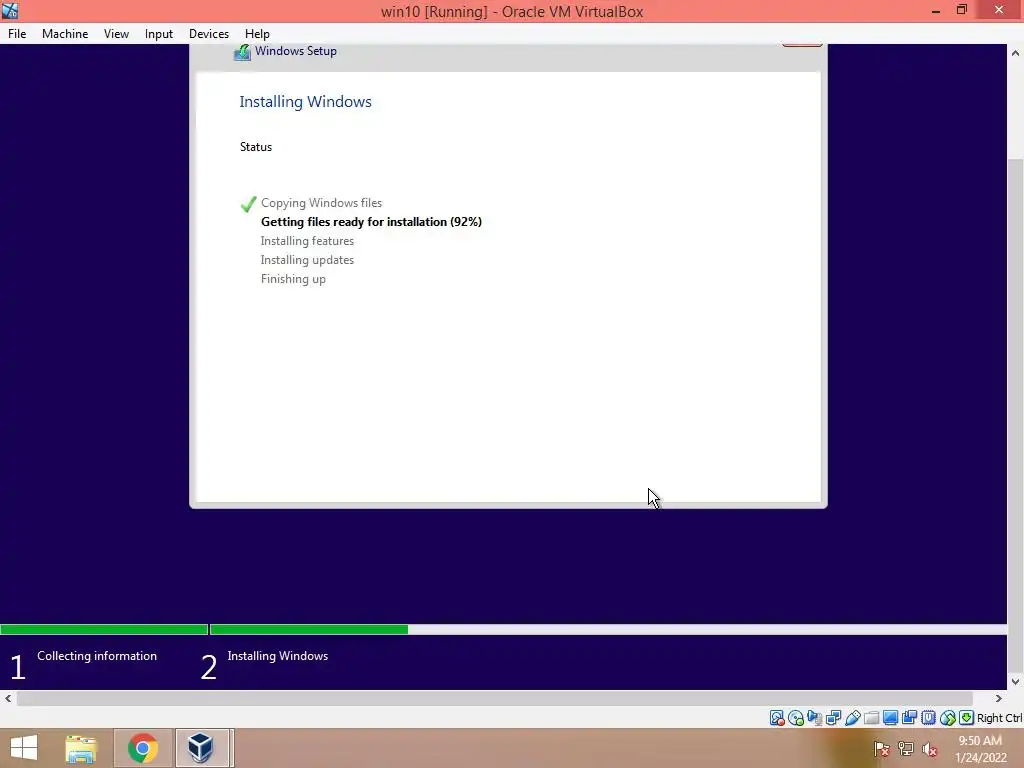Click the network tray icon

click(x=906, y=748)
